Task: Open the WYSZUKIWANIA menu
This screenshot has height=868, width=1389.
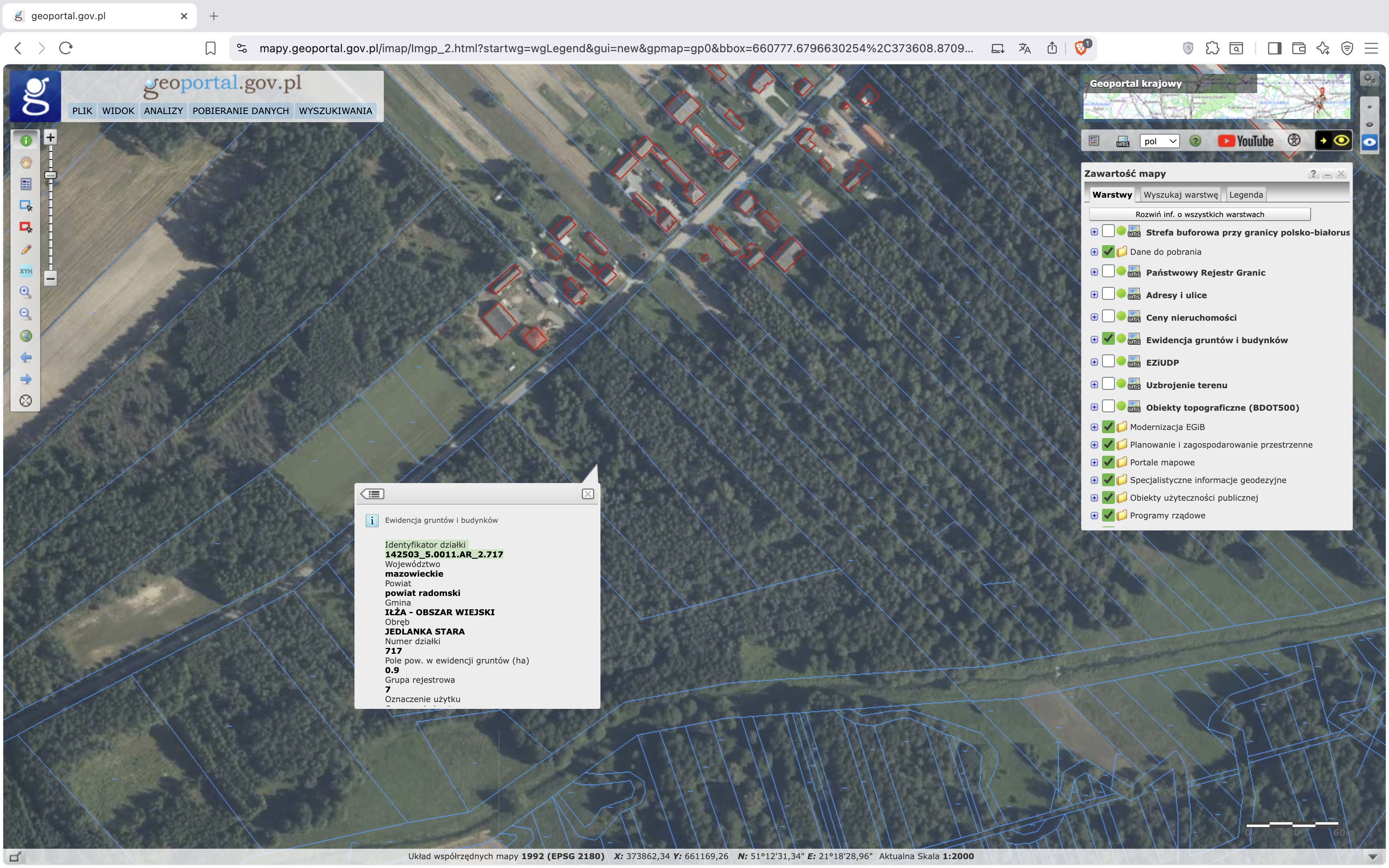Action: pos(335,111)
